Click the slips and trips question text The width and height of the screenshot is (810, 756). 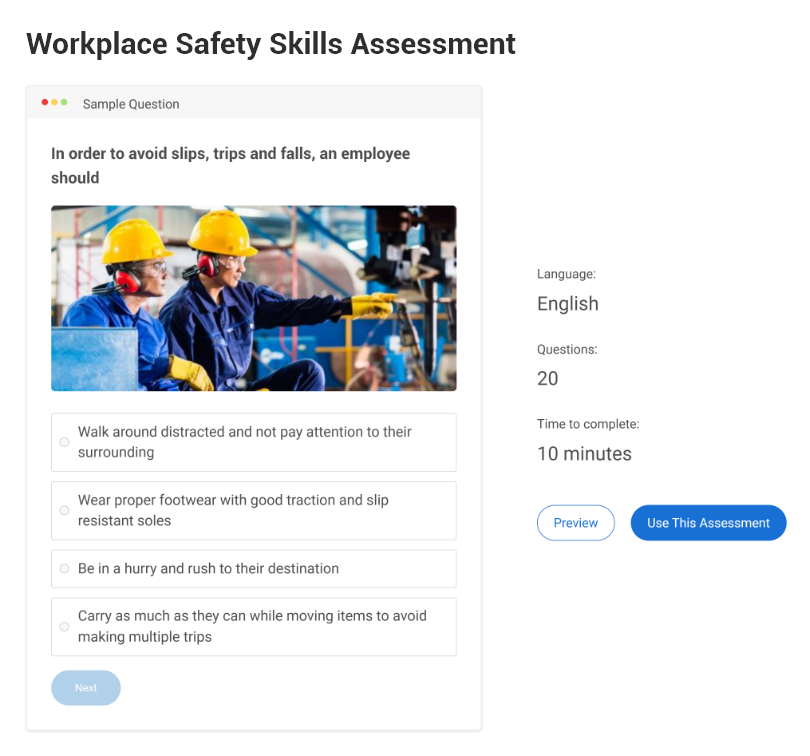230,165
